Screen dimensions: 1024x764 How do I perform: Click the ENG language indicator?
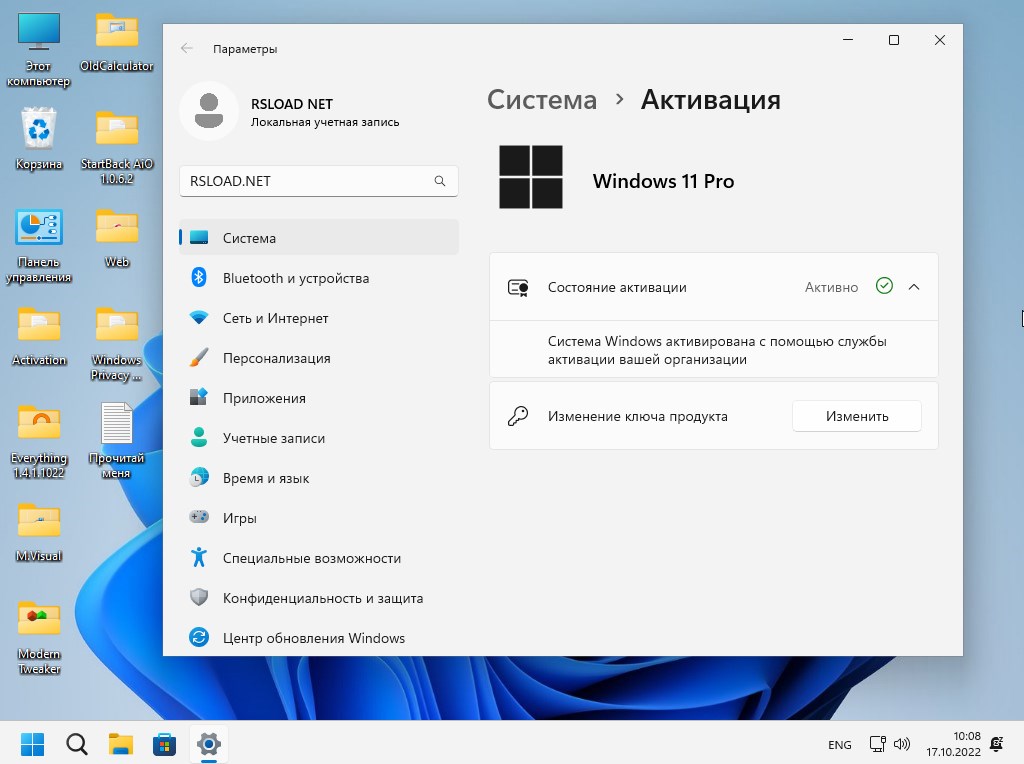click(x=839, y=744)
